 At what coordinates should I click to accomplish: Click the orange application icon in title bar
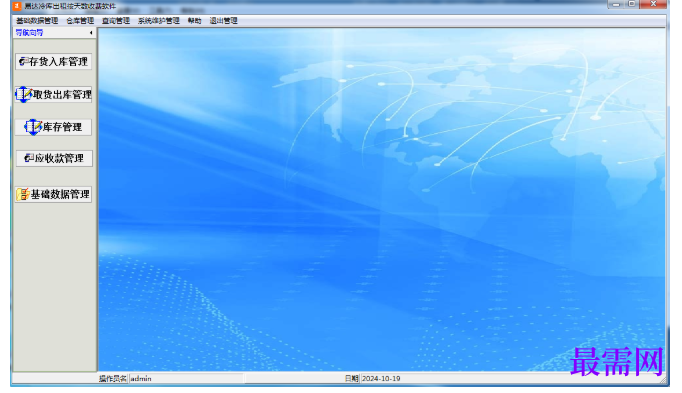click(x=17, y=6)
